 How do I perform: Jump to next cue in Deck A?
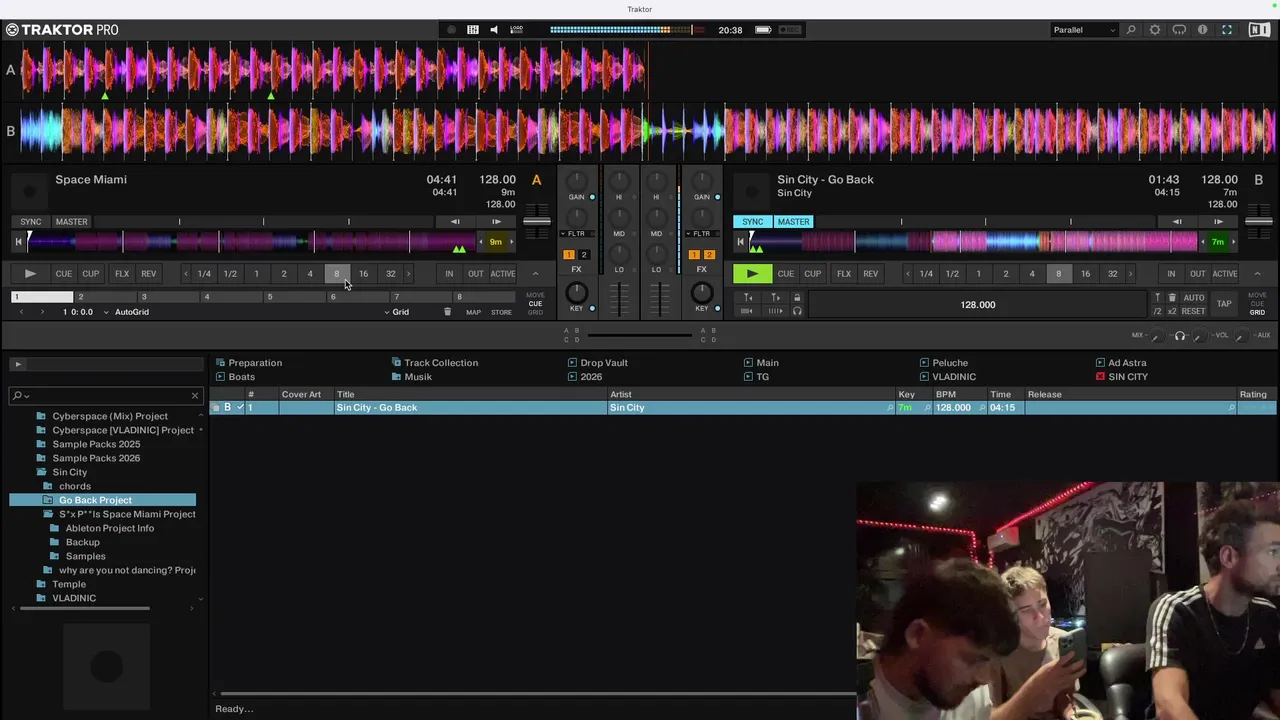[x=42, y=312]
